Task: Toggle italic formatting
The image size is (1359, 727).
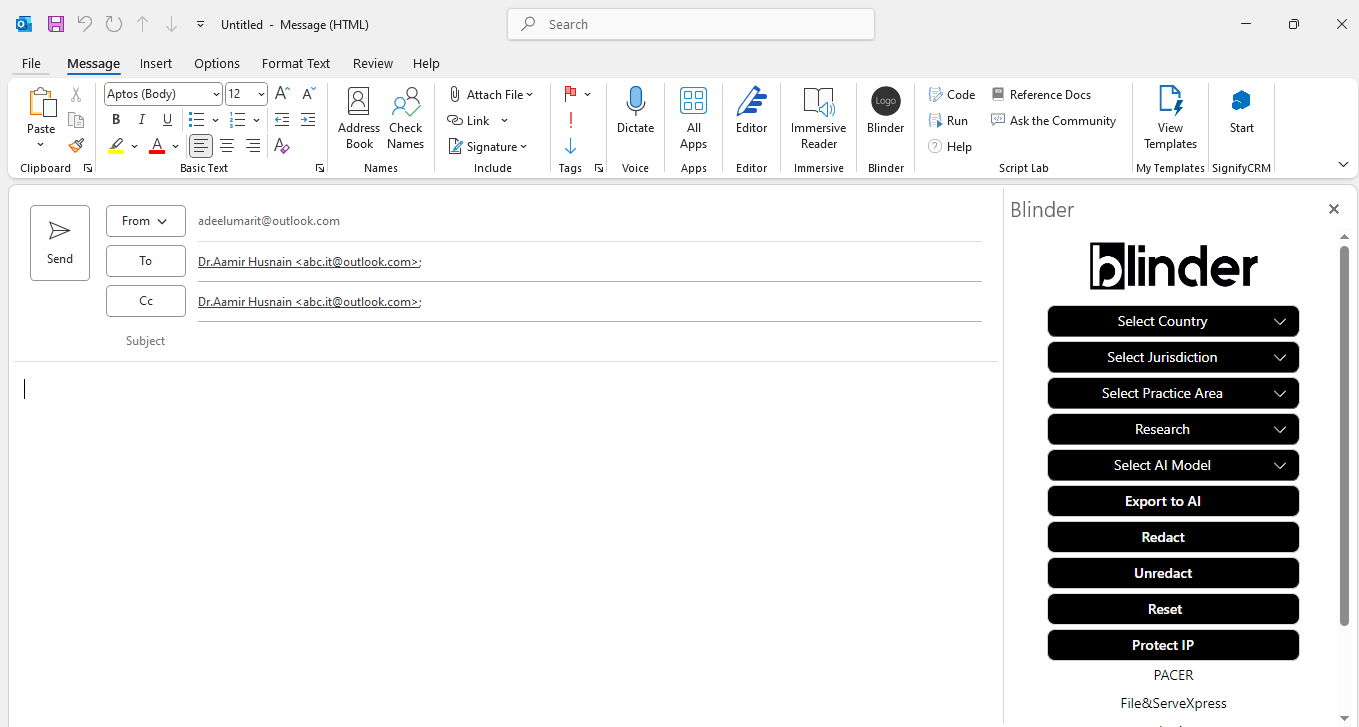Action: 141,119
